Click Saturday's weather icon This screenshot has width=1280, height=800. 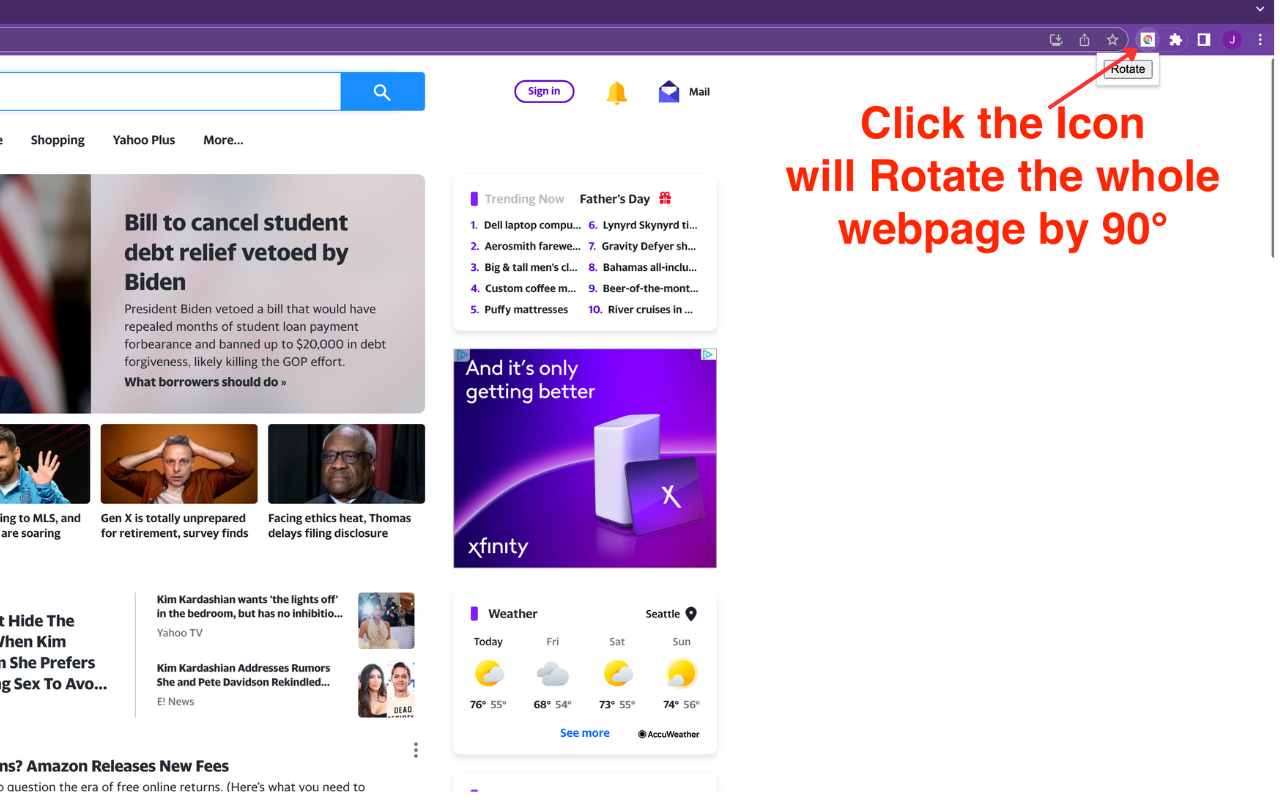coord(617,673)
